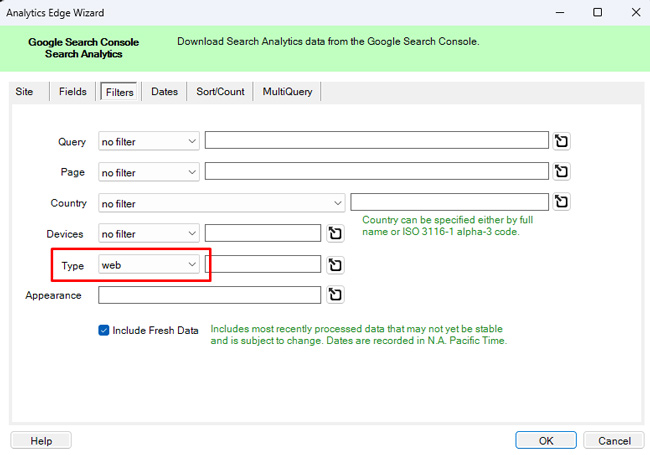The height and width of the screenshot is (455, 650).
Task: Open the Query filter type dropdown
Action: coord(149,142)
